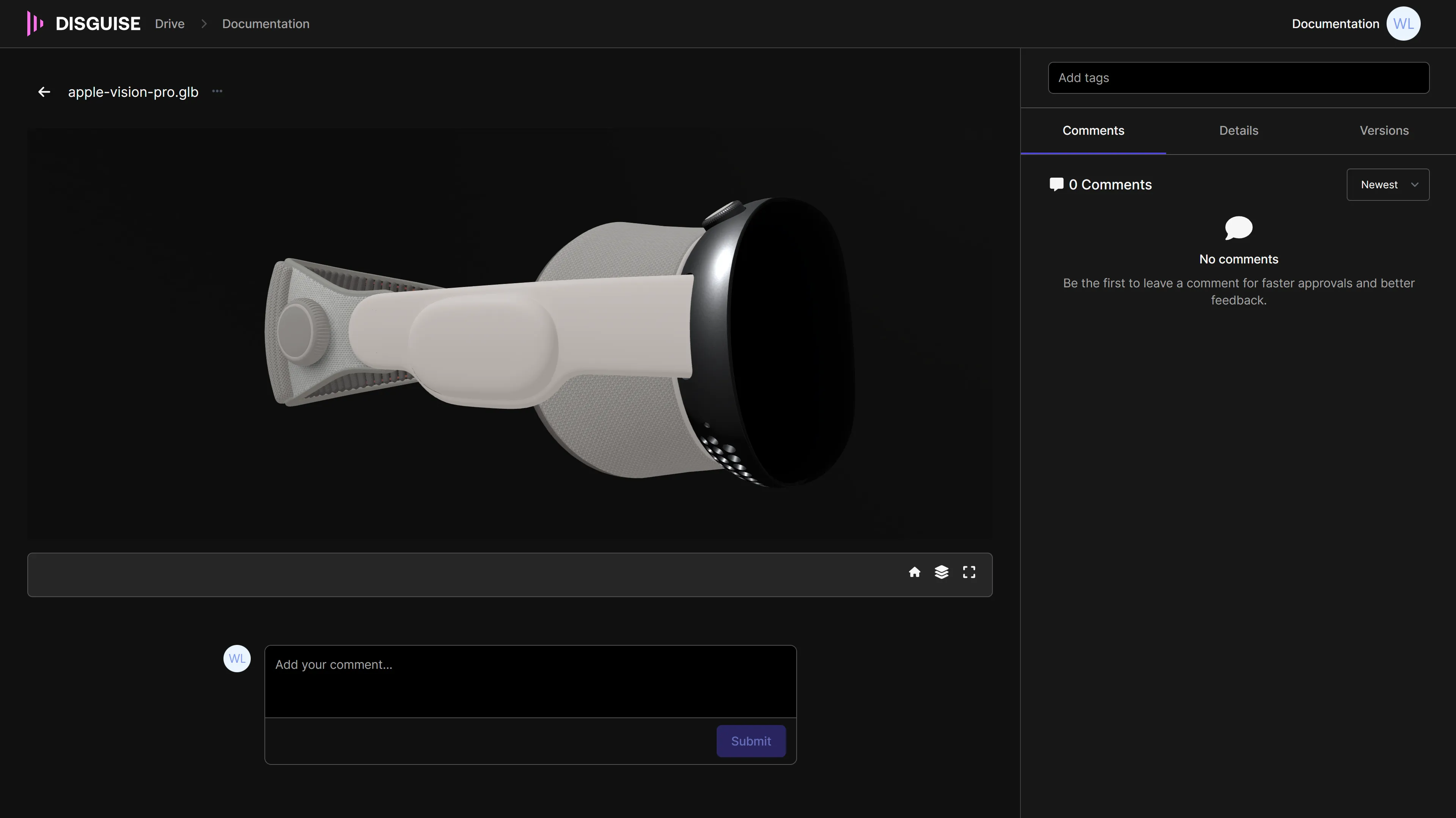
Task: Switch to the Details tab
Action: point(1238,131)
